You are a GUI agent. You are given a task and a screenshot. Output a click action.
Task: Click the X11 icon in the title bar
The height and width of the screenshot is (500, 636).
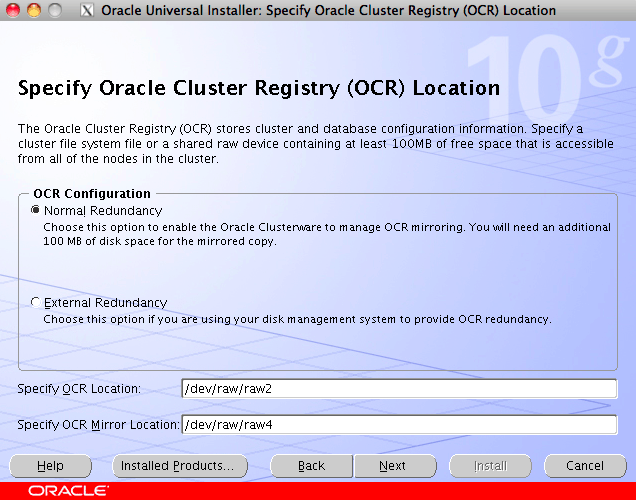(87, 11)
